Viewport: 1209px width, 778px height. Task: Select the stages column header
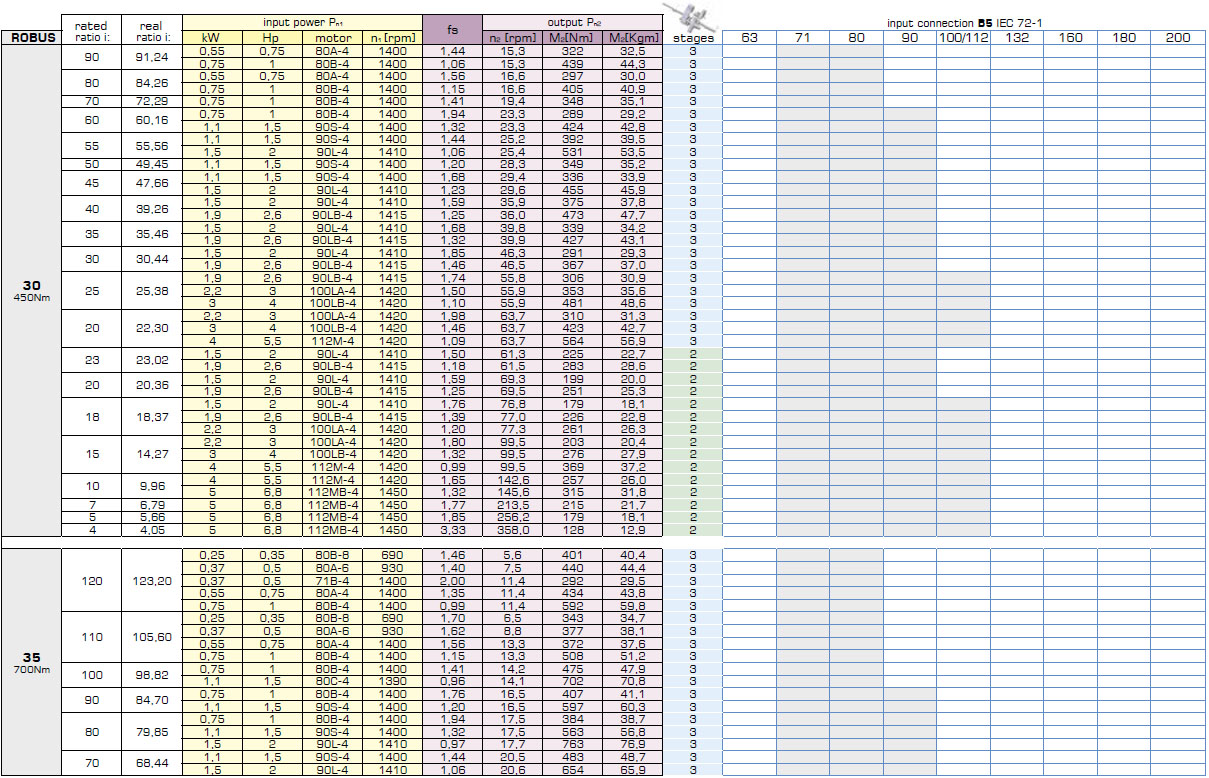tap(692, 38)
